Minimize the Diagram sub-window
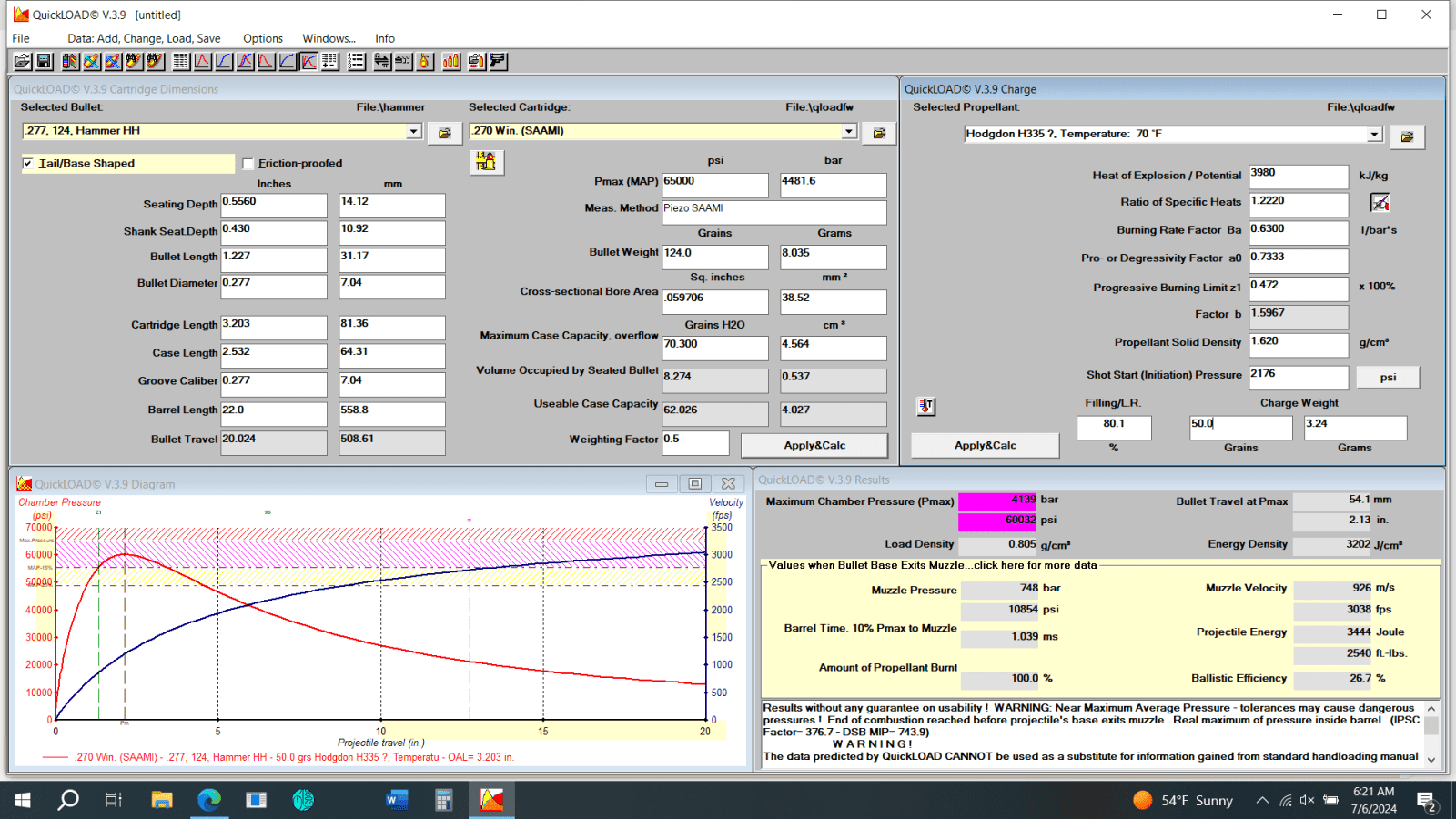The image size is (1456, 819). tap(662, 483)
